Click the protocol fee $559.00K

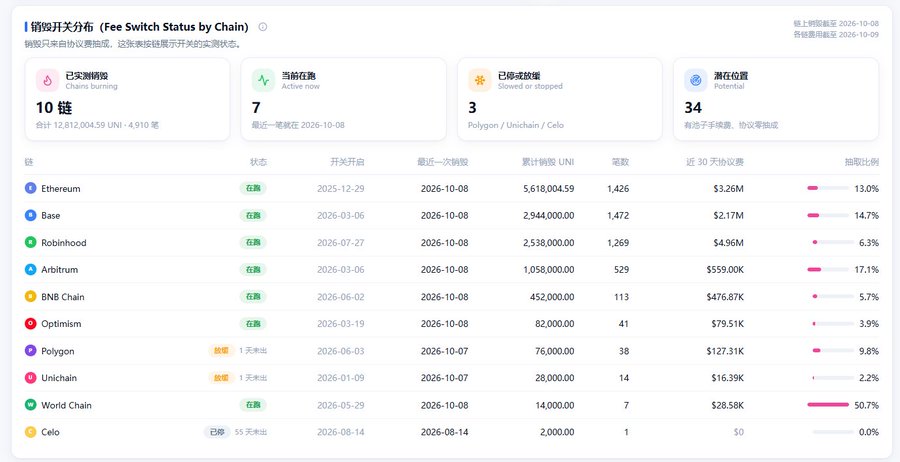point(725,269)
